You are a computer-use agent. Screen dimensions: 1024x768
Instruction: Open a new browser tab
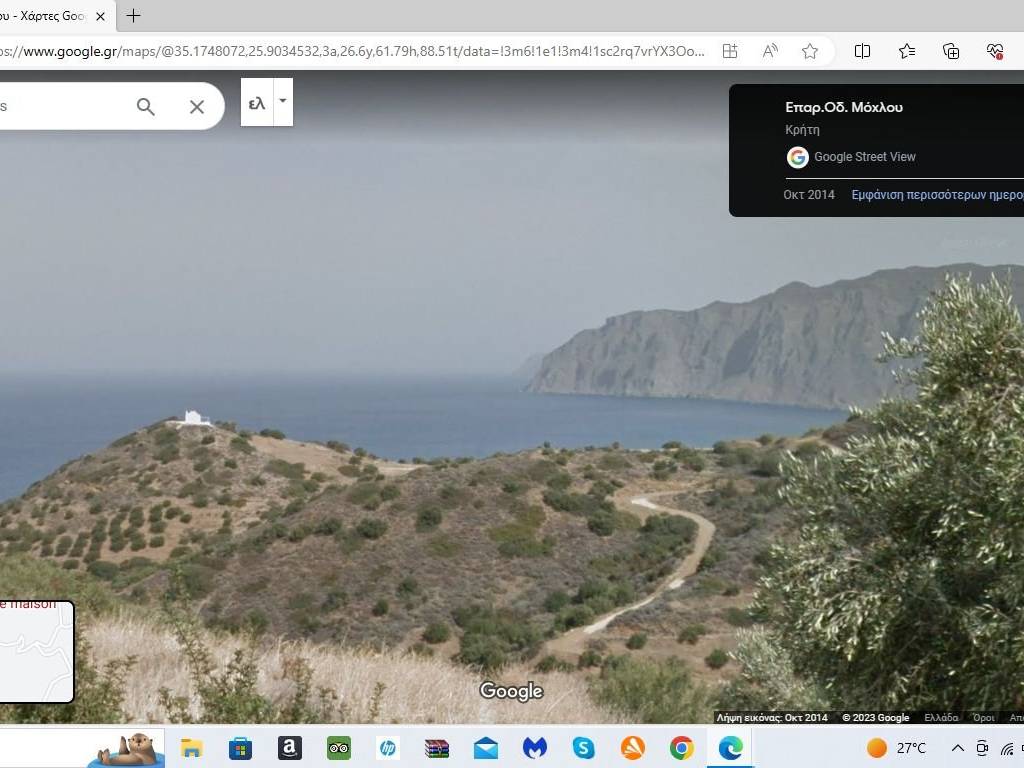[x=133, y=16]
